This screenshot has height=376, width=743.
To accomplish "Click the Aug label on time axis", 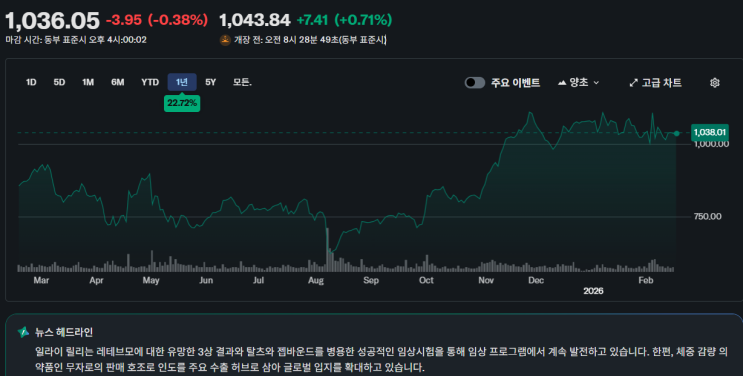I will [x=316, y=280].
